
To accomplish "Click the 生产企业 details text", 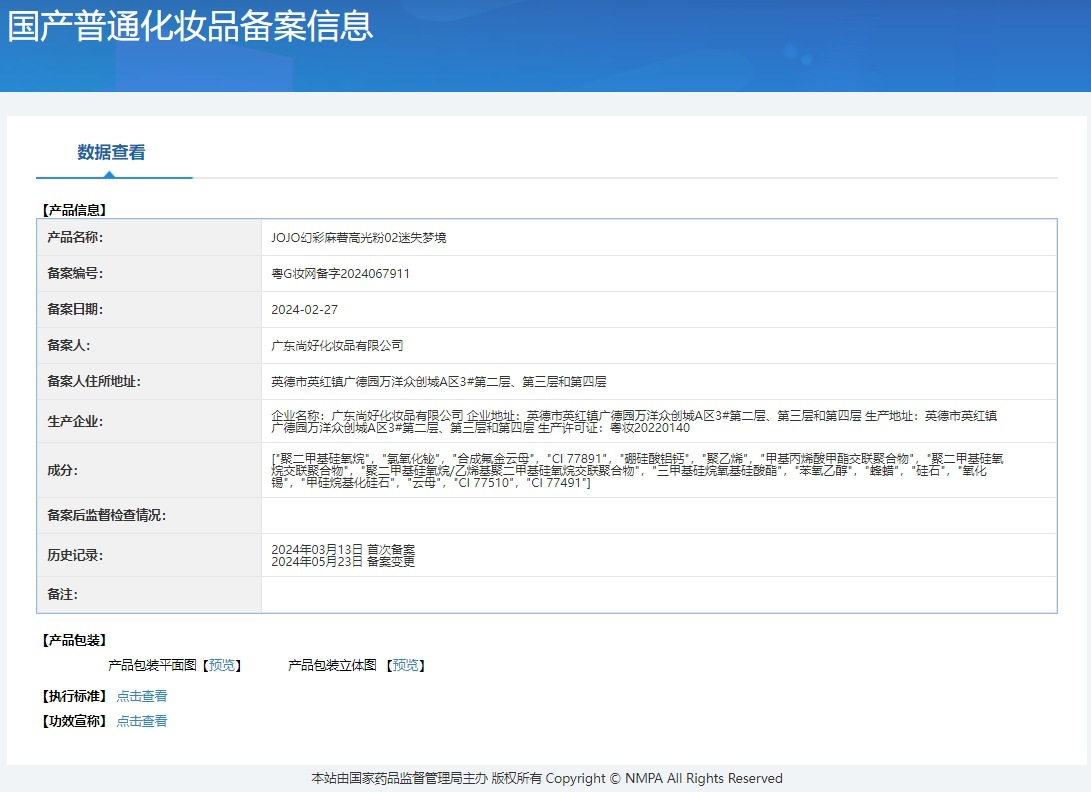I will (634, 422).
